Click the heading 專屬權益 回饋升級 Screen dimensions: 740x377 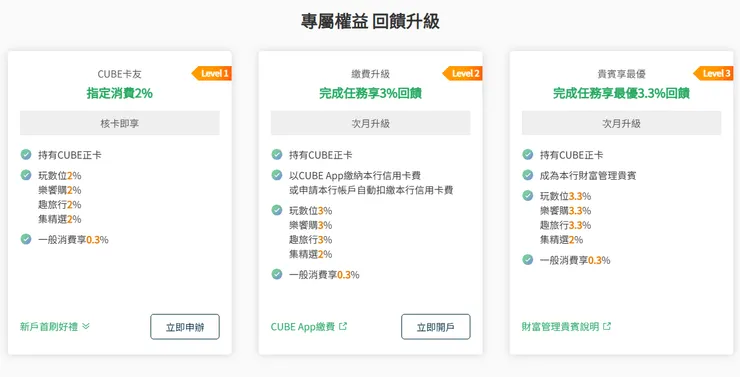point(370,22)
